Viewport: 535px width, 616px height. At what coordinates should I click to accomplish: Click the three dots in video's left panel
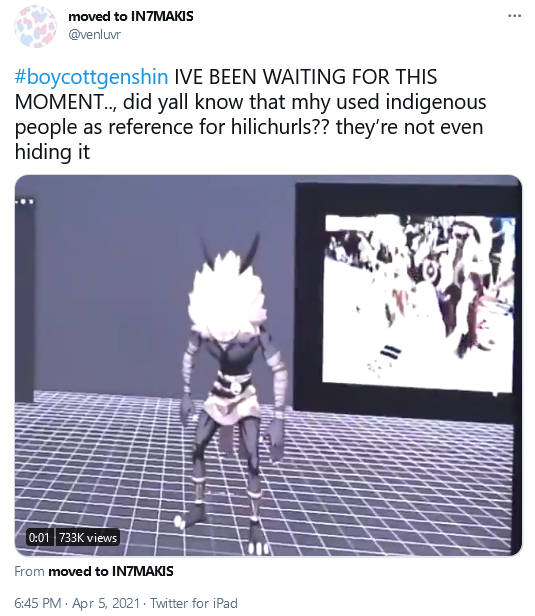(25, 202)
